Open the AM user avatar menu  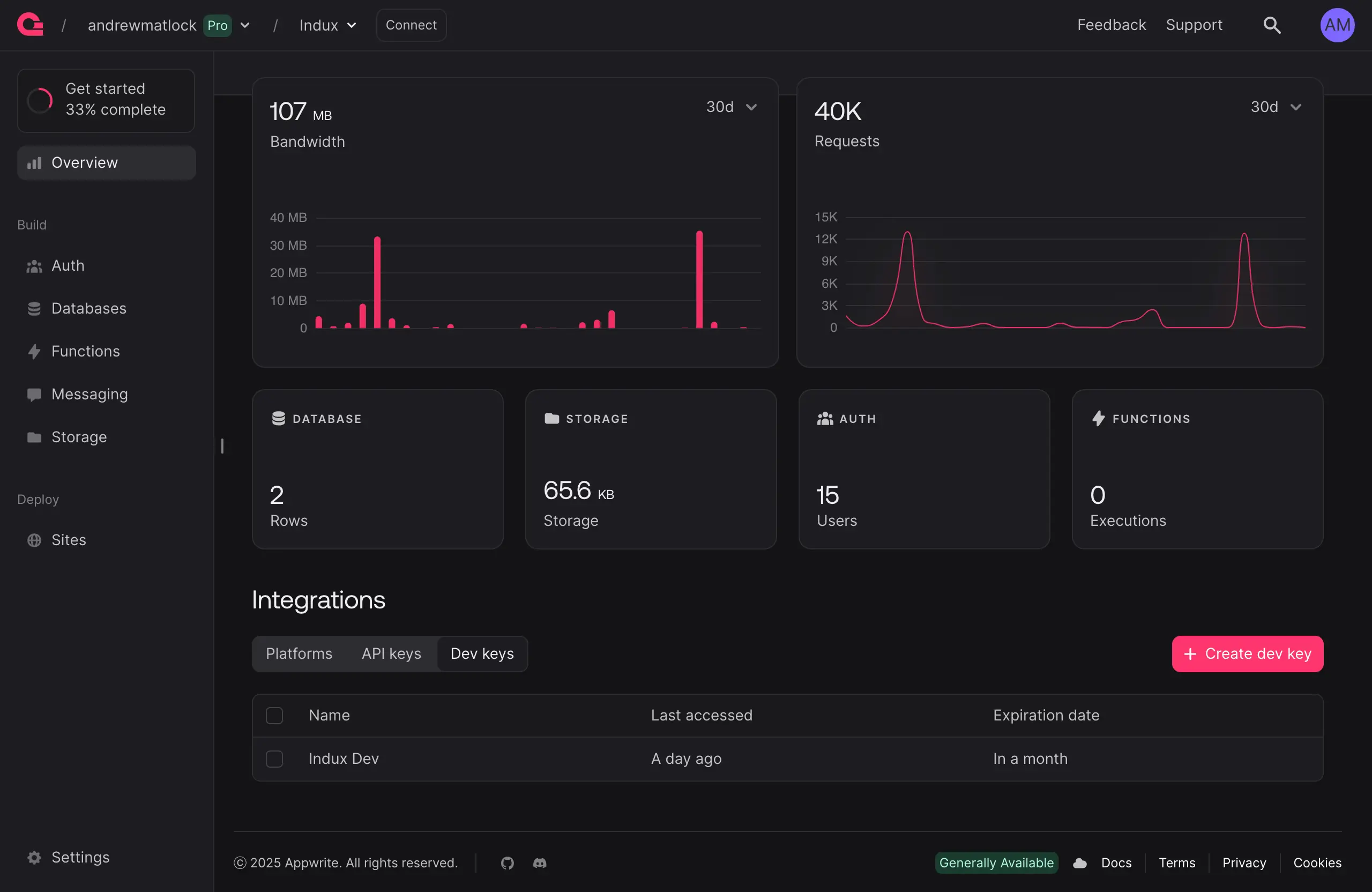1337,25
